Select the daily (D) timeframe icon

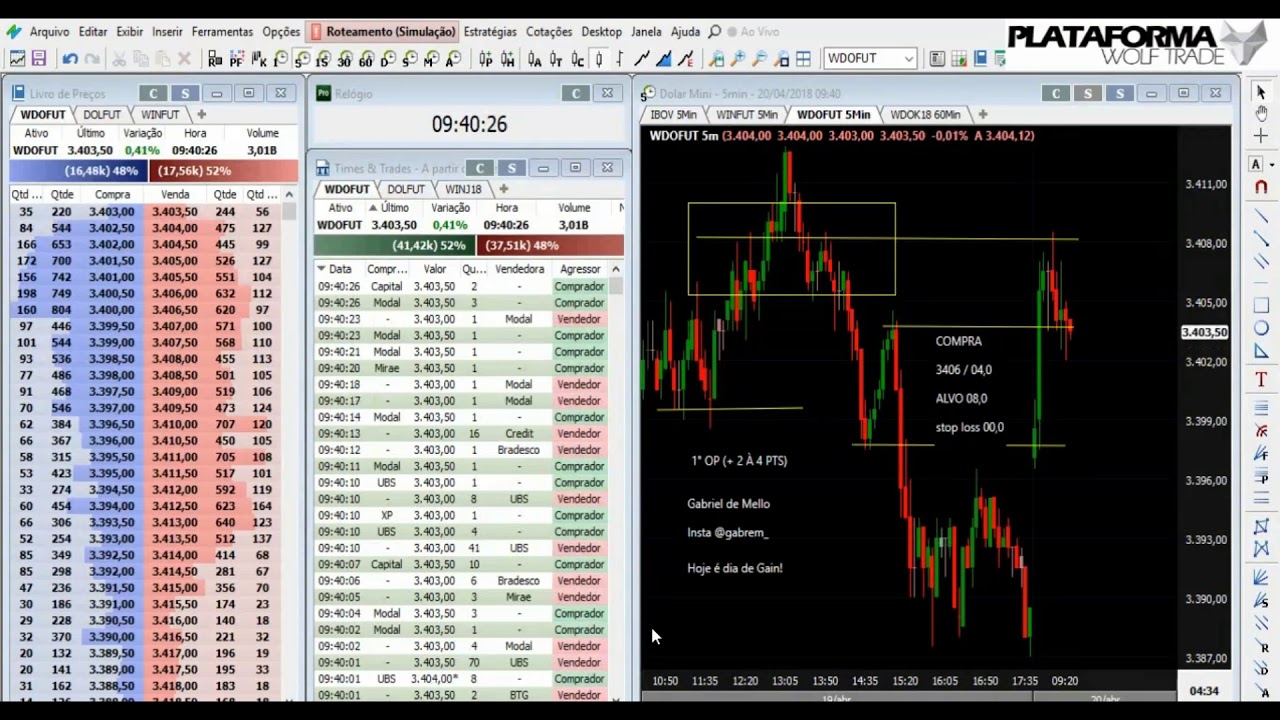(388, 60)
